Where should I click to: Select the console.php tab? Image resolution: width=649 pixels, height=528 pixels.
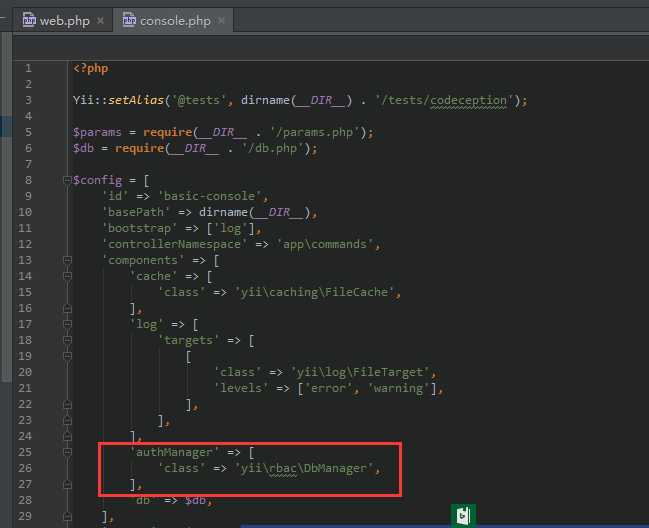coord(173,20)
